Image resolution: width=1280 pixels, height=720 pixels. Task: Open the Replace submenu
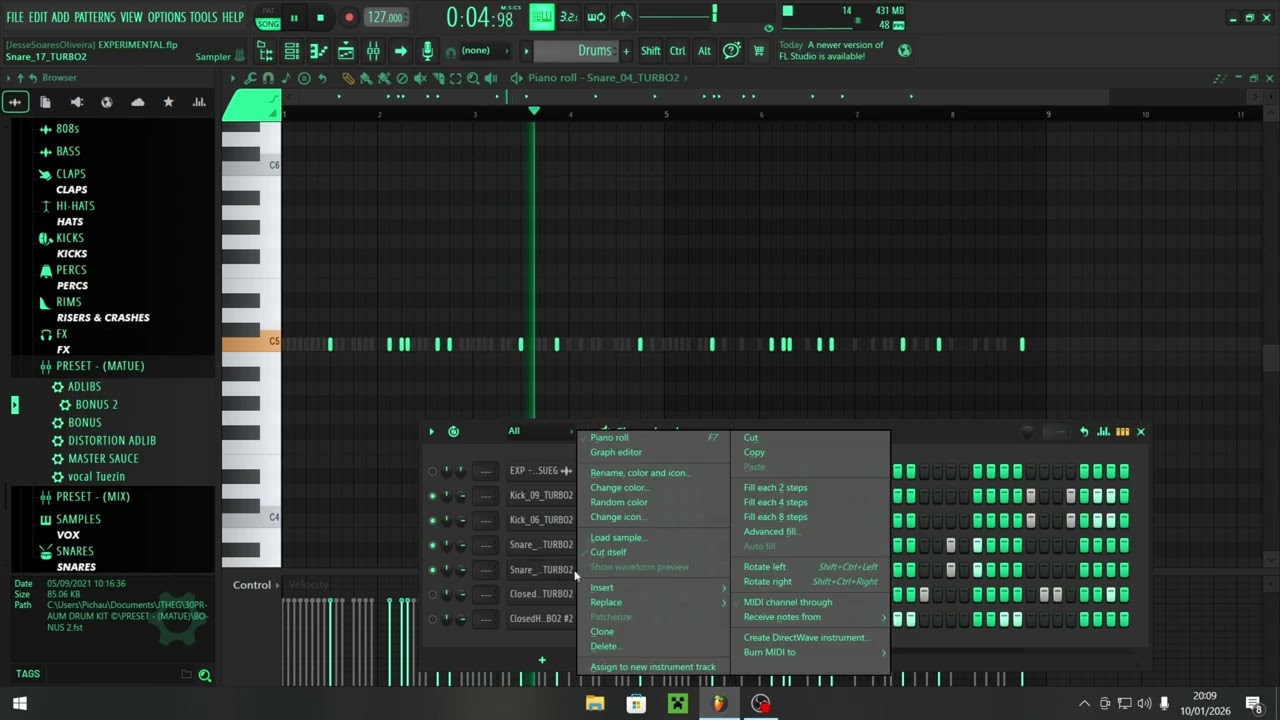click(654, 603)
